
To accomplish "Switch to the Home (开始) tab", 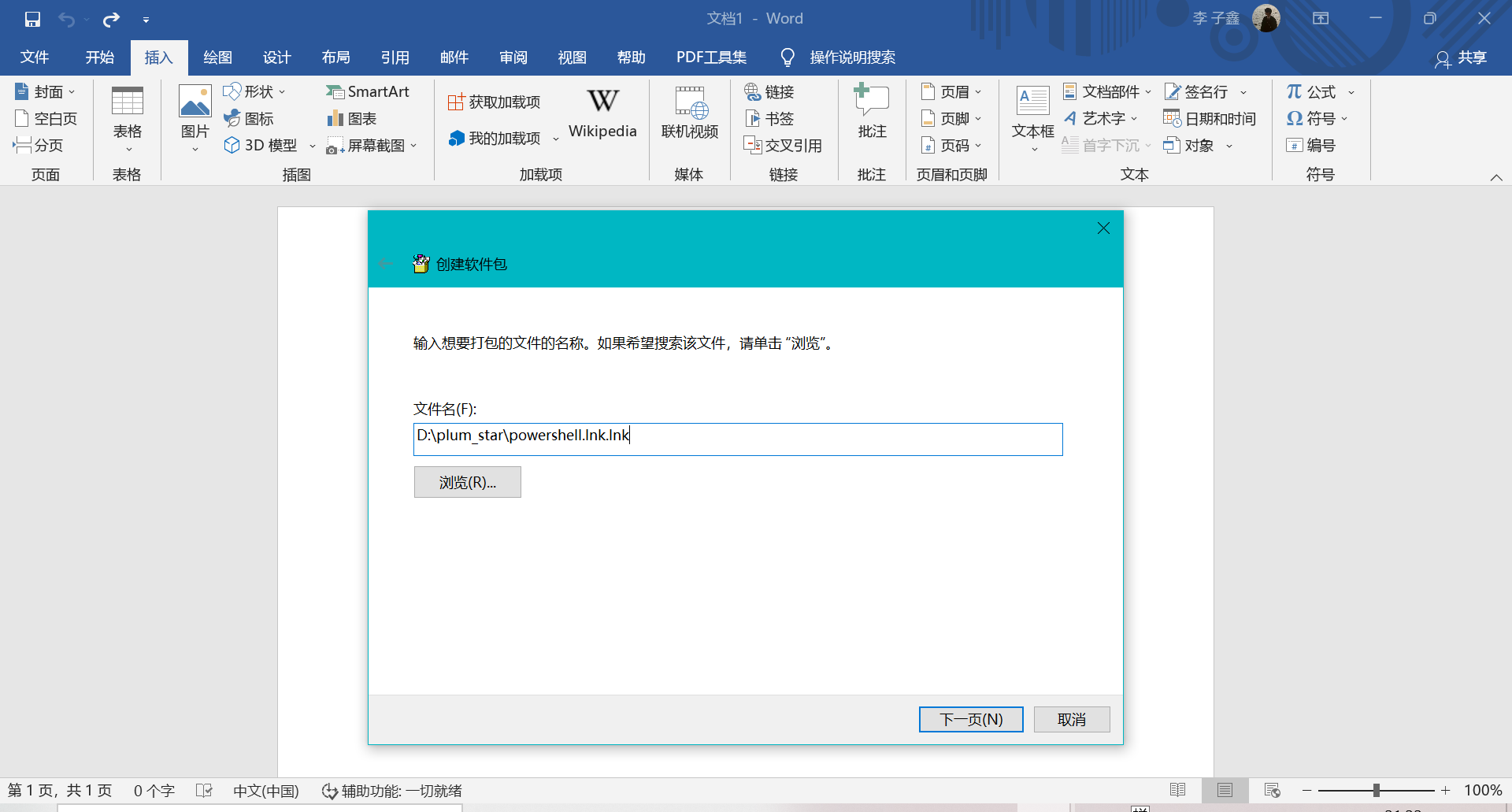I will click(100, 57).
